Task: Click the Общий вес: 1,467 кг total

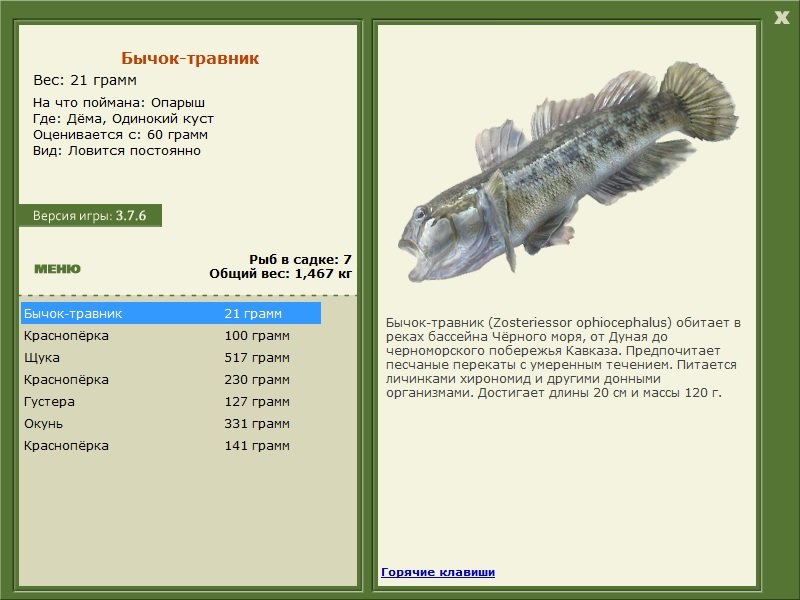Action: 281,273
